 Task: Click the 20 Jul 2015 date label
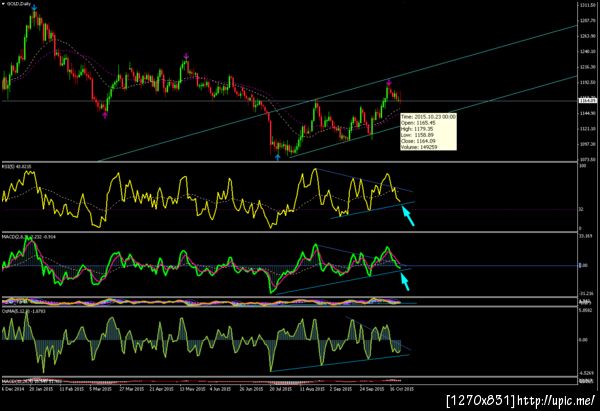pyautogui.click(x=281, y=389)
